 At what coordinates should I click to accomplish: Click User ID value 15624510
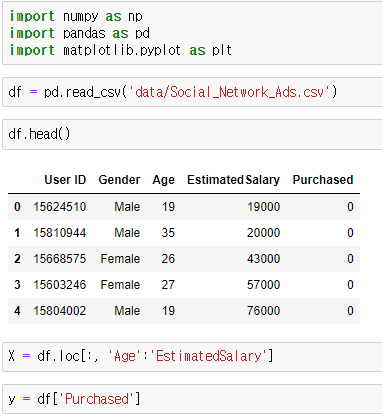pyautogui.click(x=60, y=207)
